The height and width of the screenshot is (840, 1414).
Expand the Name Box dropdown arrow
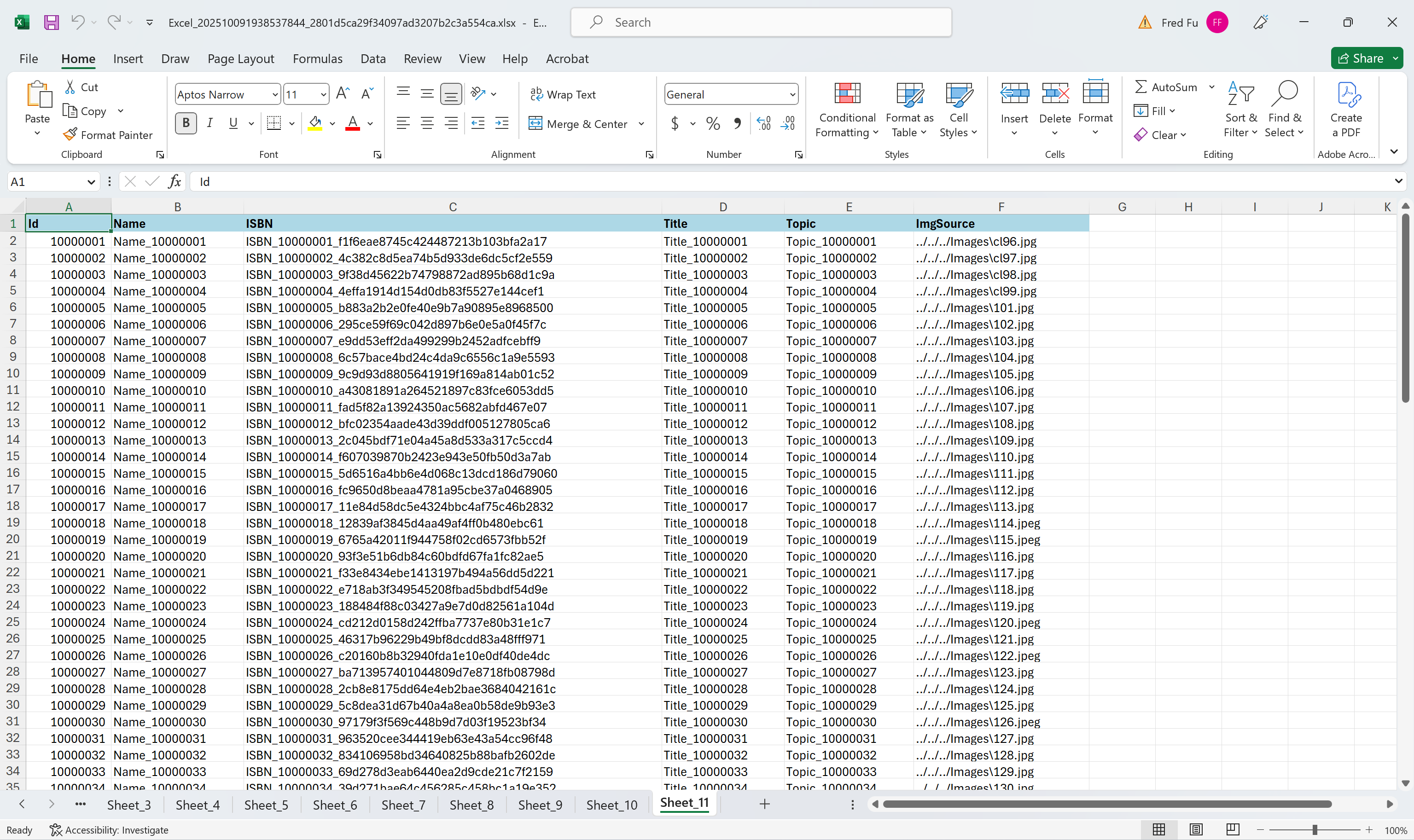(91, 182)
